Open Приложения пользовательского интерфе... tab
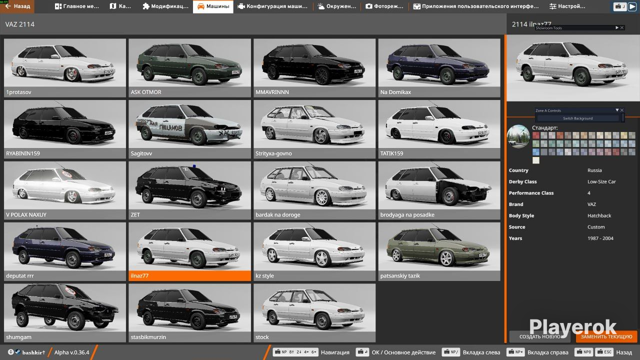640x360 pixels. click(x=476, y=6)
